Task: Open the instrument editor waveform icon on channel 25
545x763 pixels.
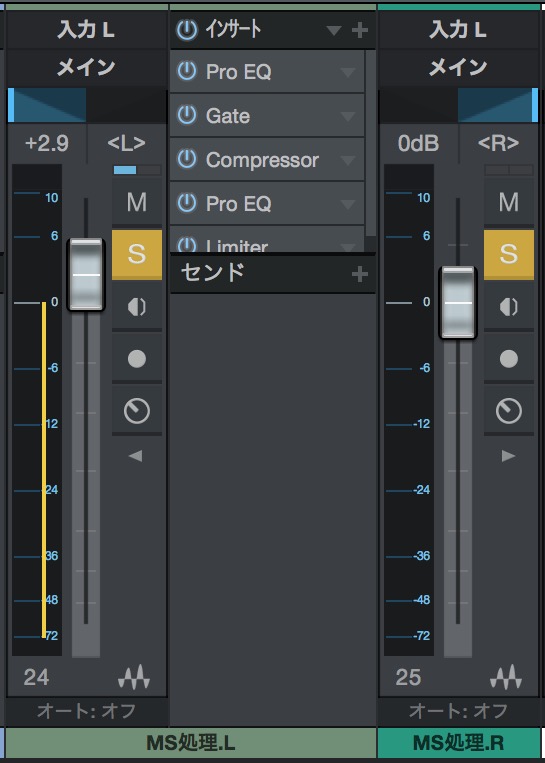Action: pos(506,676)
